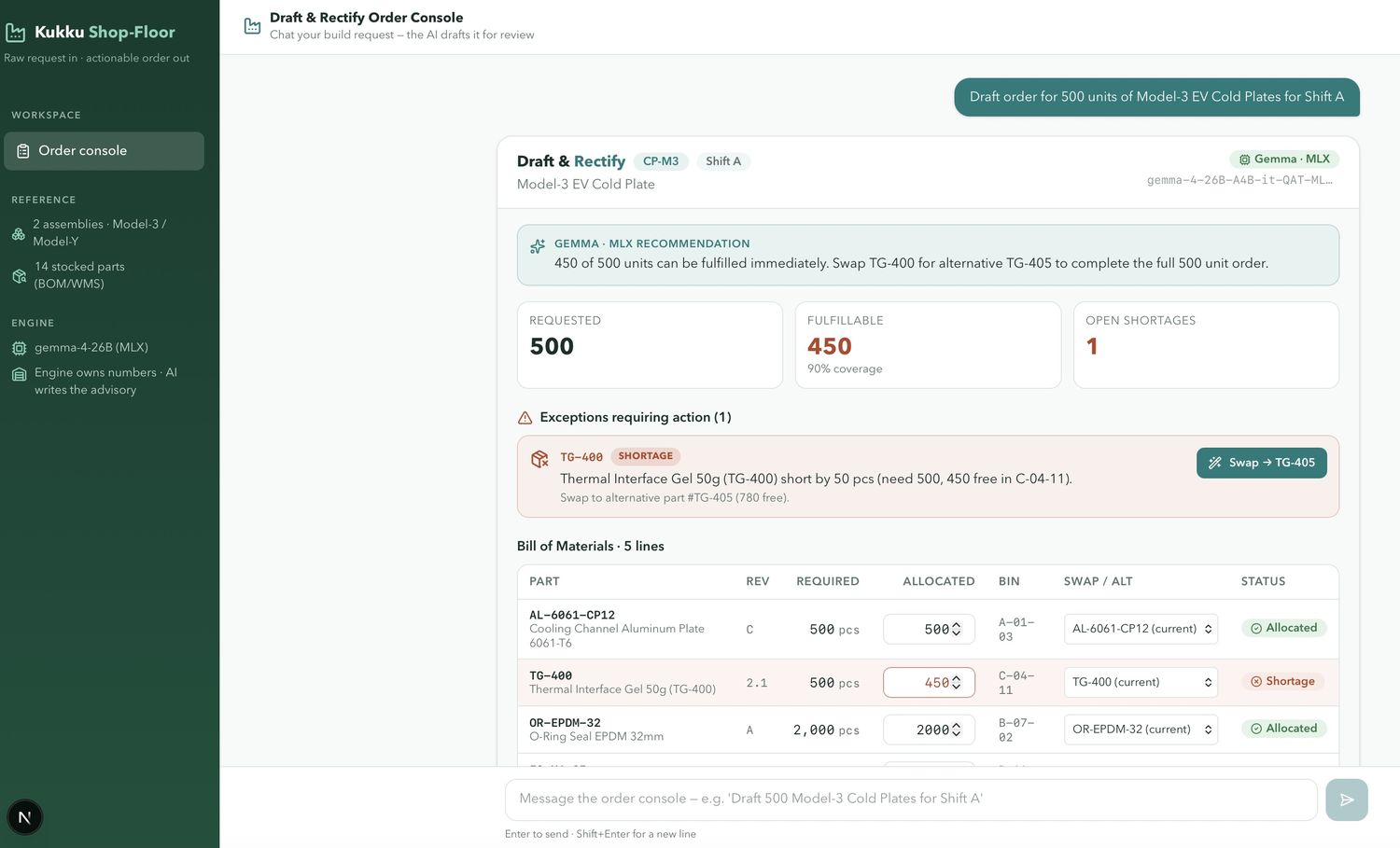Click the Swap → TG-405 button
Viewport: 1400px width, 848px height.
pos(1262,463)
